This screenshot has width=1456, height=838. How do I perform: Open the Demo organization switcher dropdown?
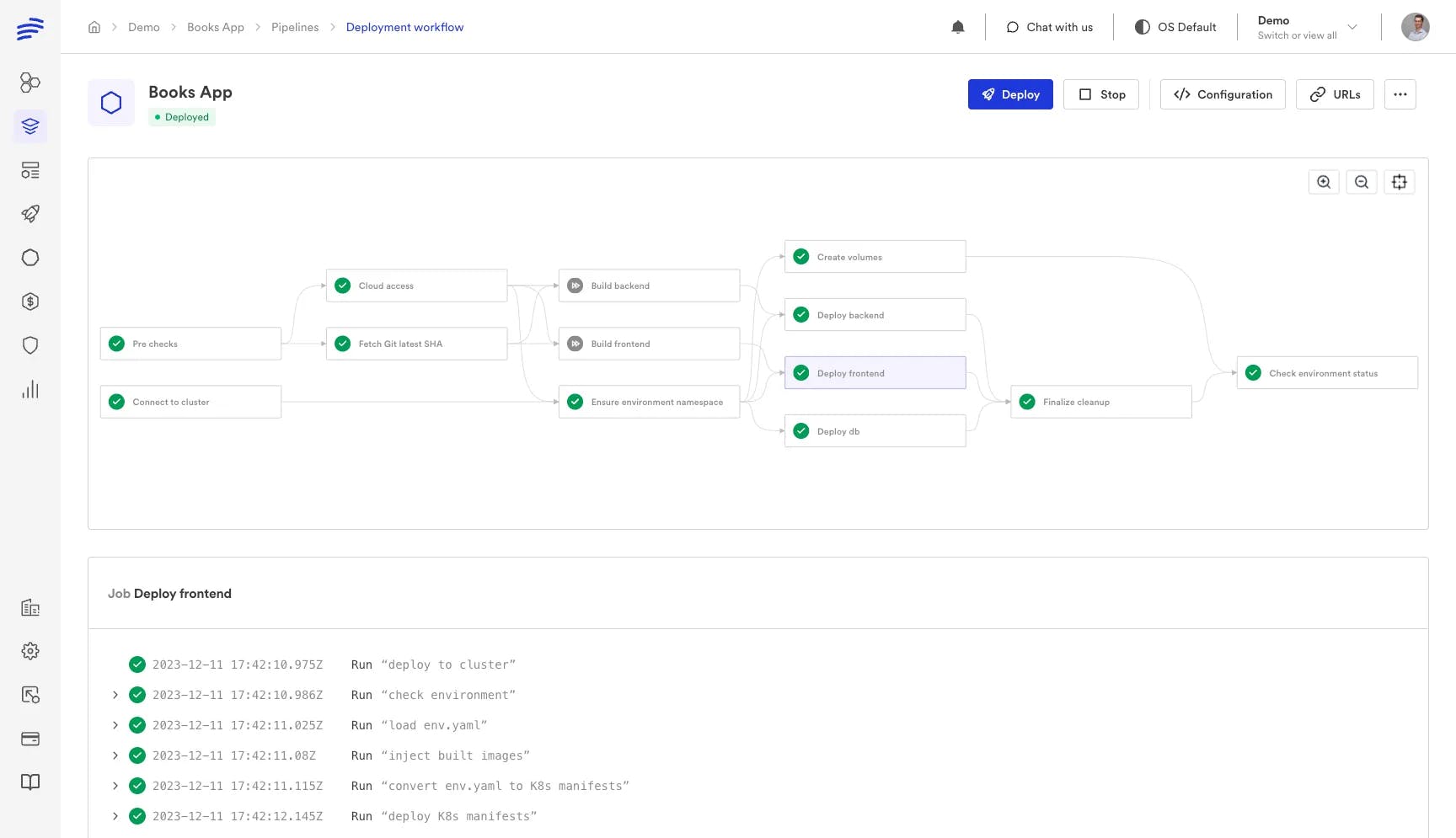[1307, 27]
